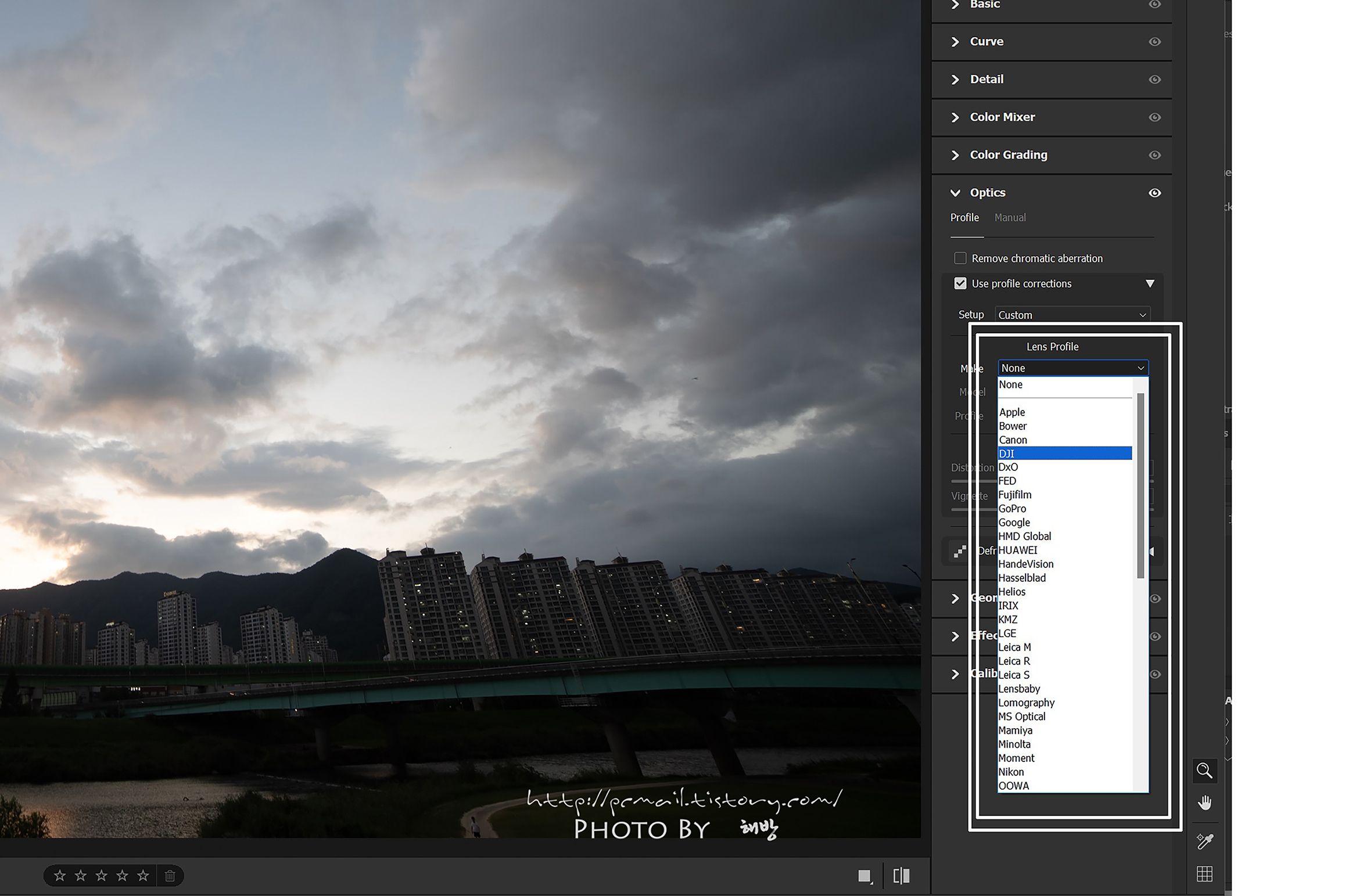
Task: Click the trash delete icon
Action: 170,876
